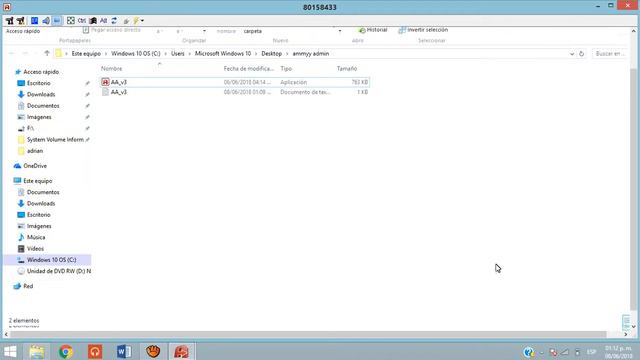
Task: Open the orange headphones app in taskbar
Action: [x=95, y=351]
